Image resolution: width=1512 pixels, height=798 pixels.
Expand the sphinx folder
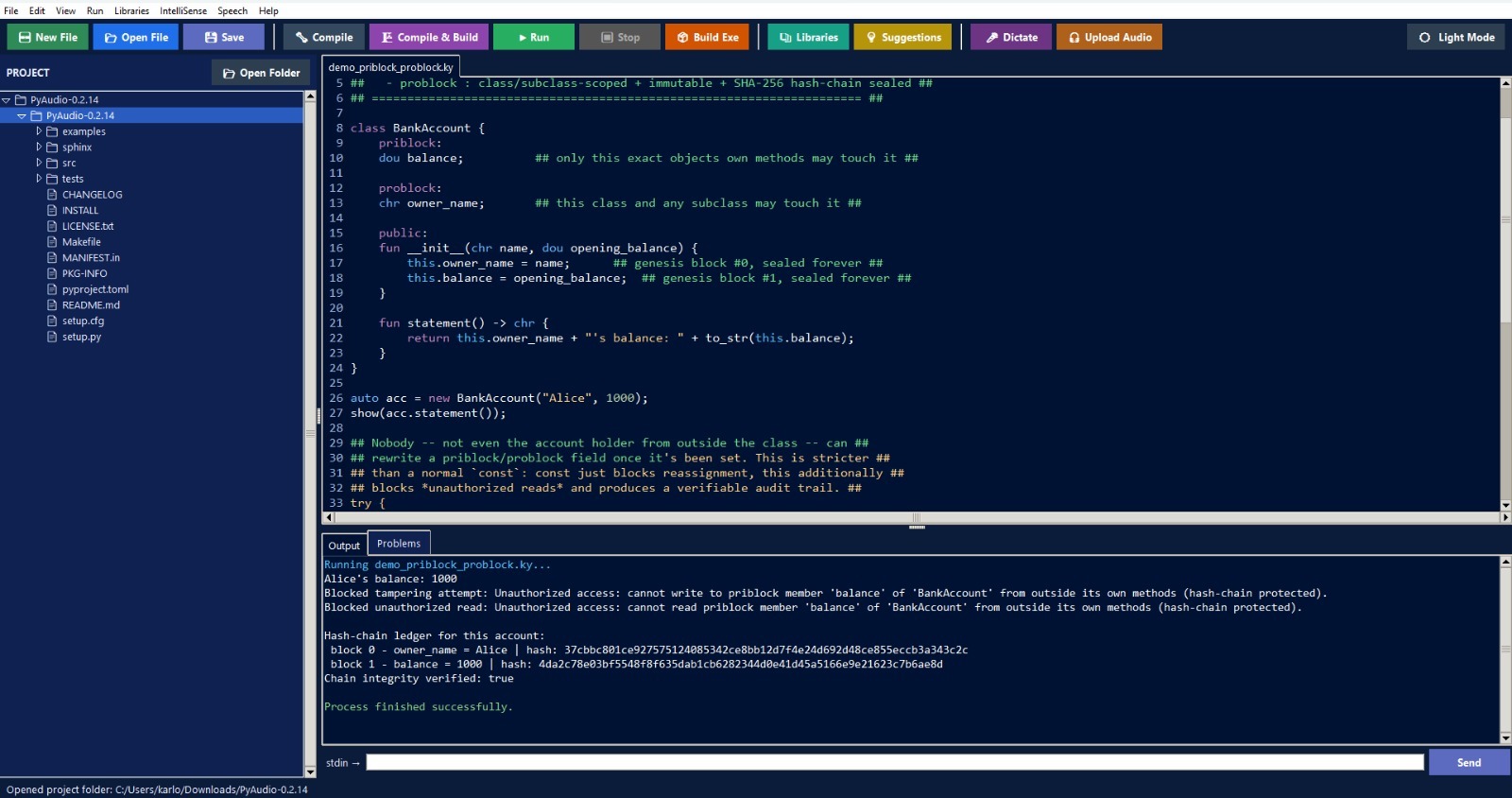tap(39, 147)
